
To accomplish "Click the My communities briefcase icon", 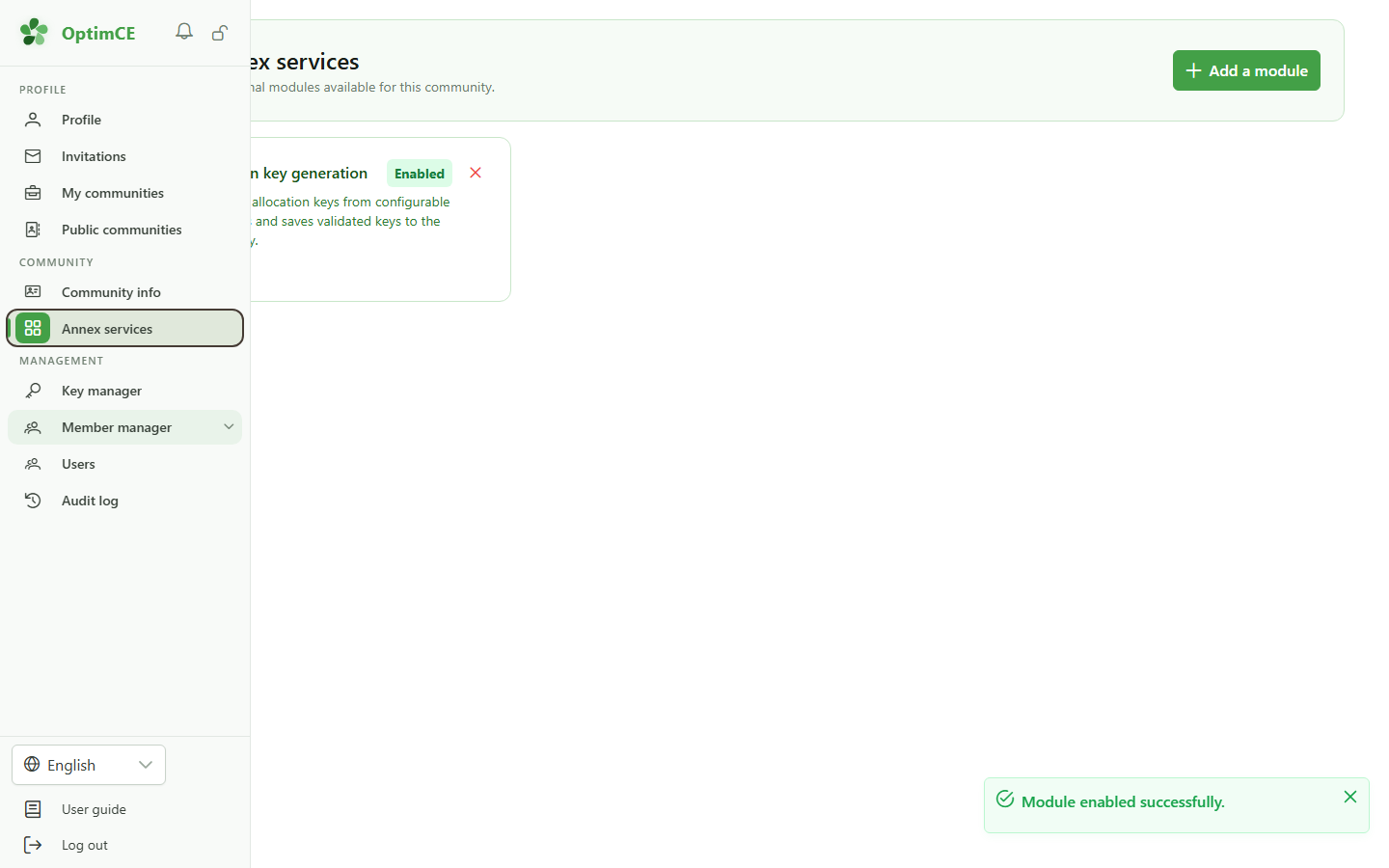I will pos(33,193).
